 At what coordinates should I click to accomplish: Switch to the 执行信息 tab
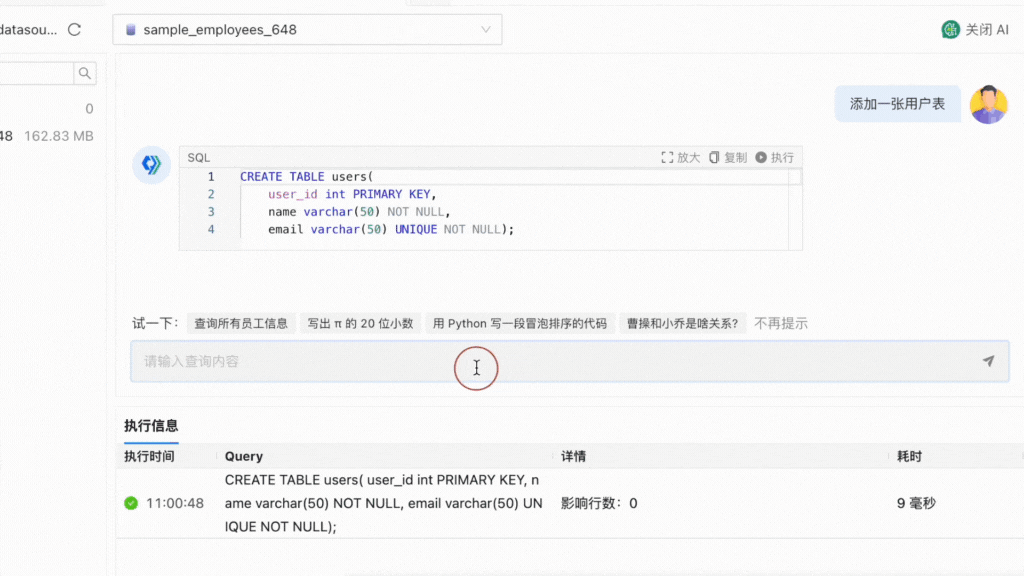pos(152,425)
